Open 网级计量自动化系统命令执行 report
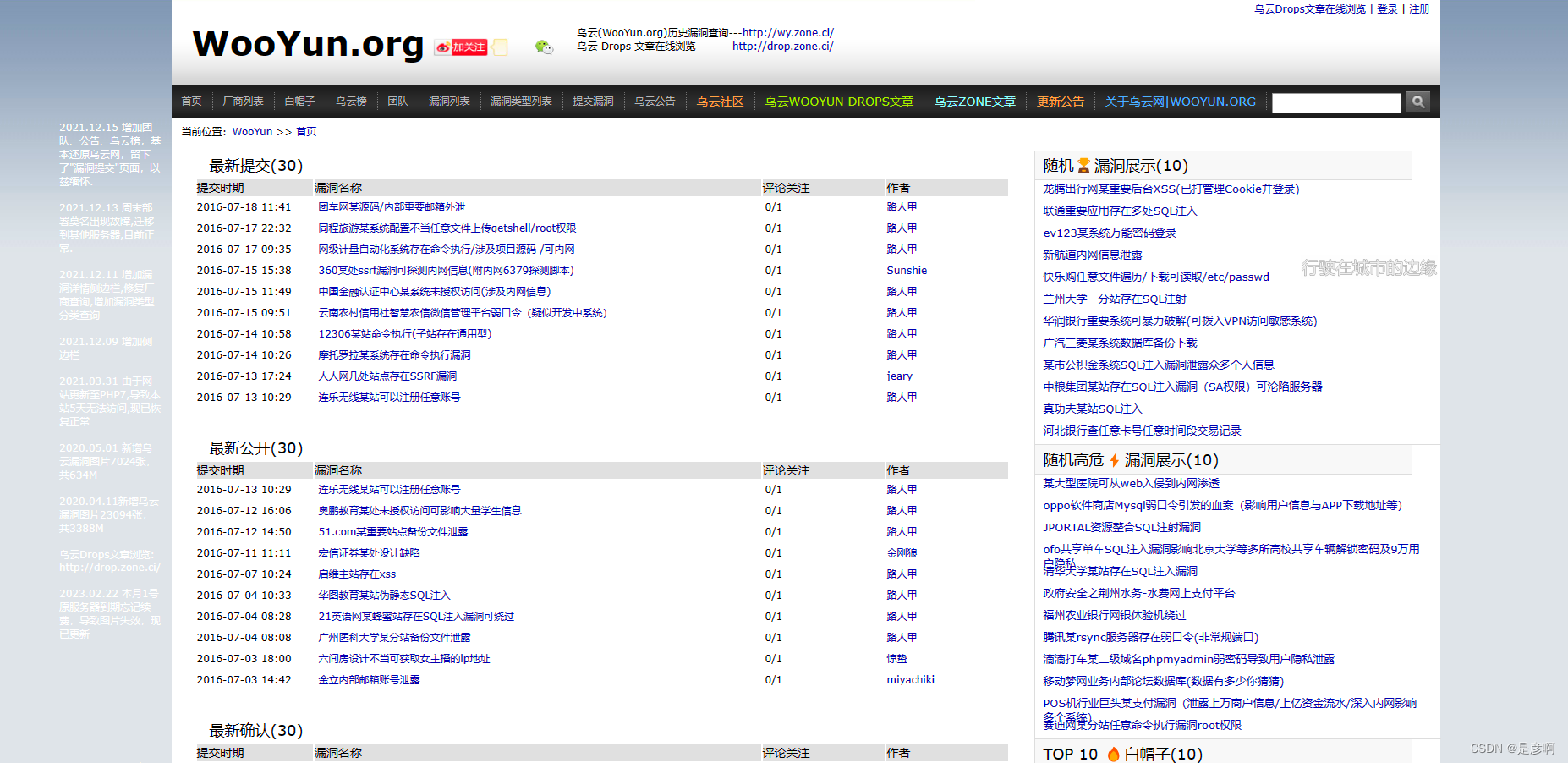The height and width of the screenshot is (763, 1568). (x=447, y=250)
